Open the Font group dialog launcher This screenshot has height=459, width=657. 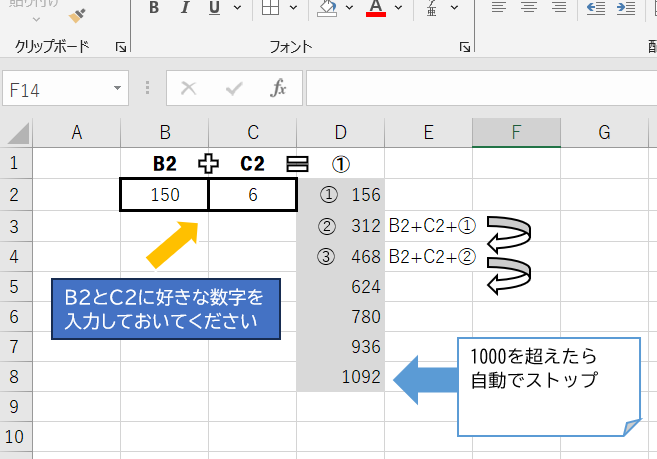pyautogui.click(x=464, y=47)
